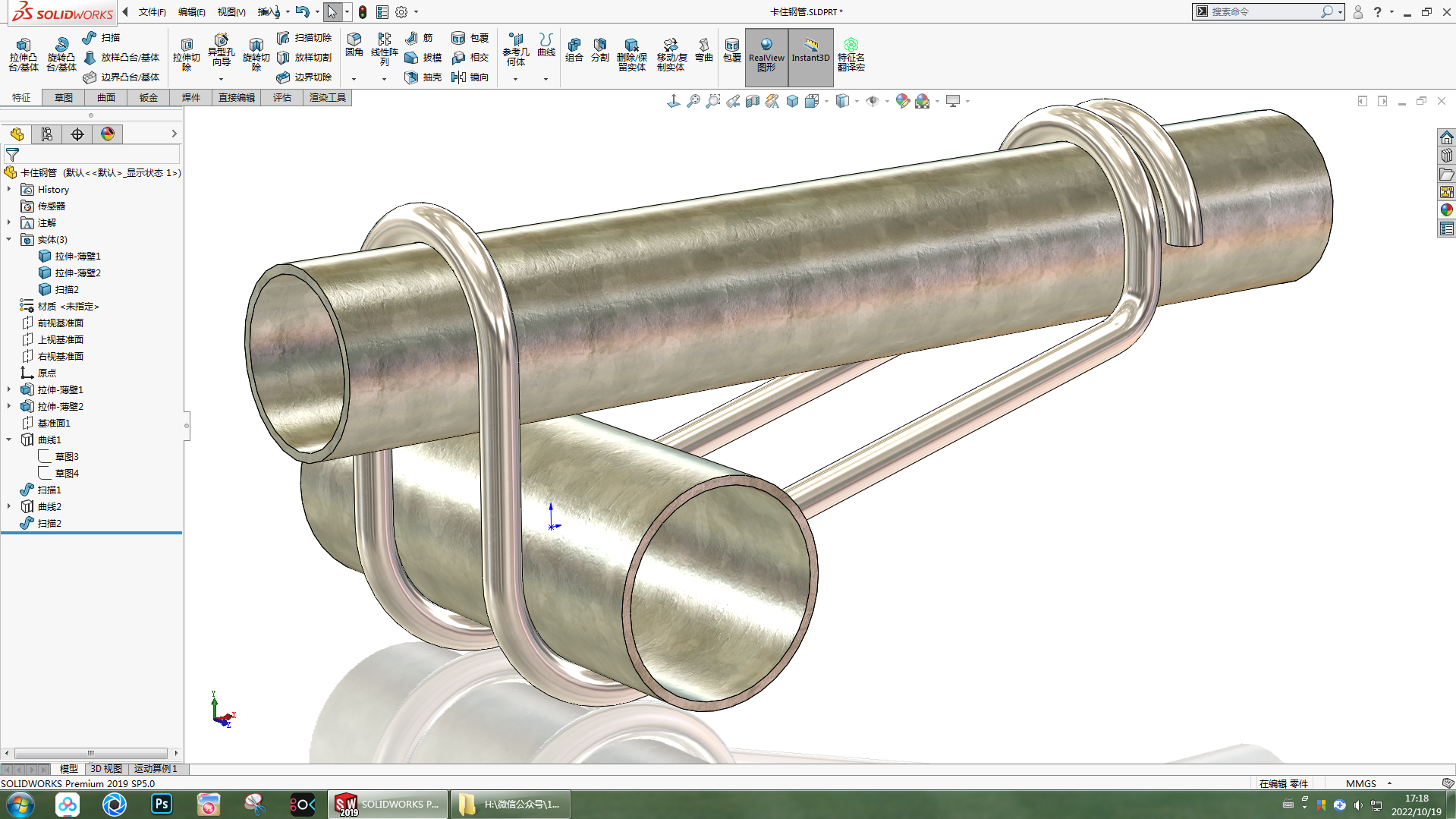Choose the 抽壳 shell tool
Image resolution: width=1456 pixels, height=819 pixels.
[x=423, y=77]
